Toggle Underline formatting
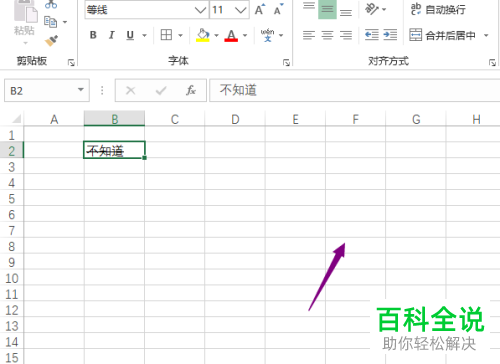The width and height of the screenshot is (500, 364). tap(130, 35)
